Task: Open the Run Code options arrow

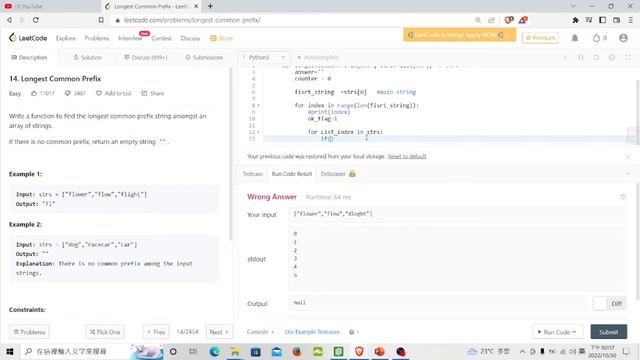Action: [x=574, y=332]
